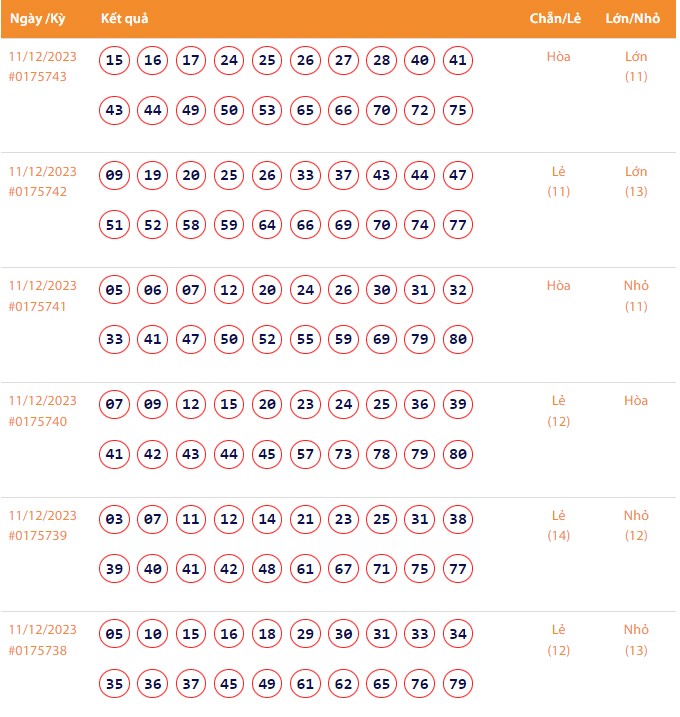Click draw ID #0175741

(x=37, y=306)
